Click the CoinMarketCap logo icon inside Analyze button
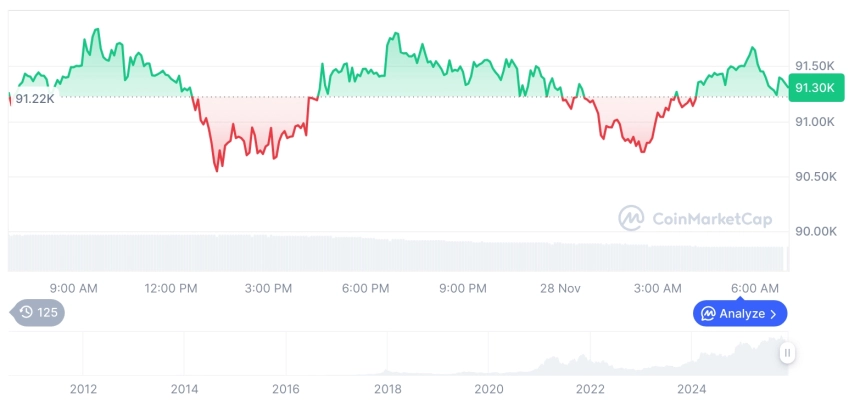Viewport: 860px width, 401px height. click(x=708, y=314)
